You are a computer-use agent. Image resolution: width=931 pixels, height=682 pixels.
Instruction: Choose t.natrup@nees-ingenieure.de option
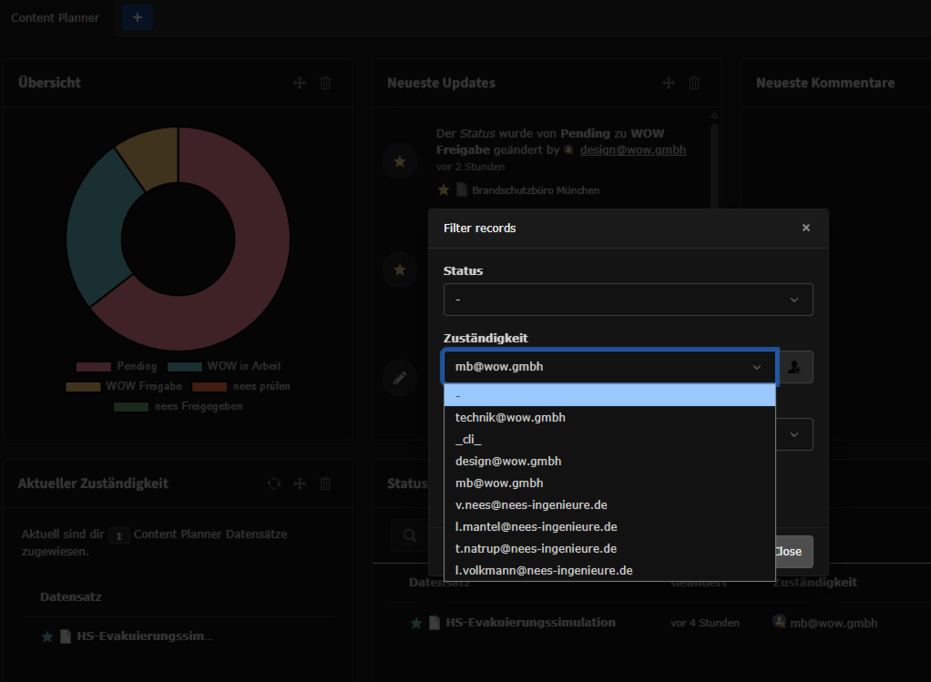point(610,549)
